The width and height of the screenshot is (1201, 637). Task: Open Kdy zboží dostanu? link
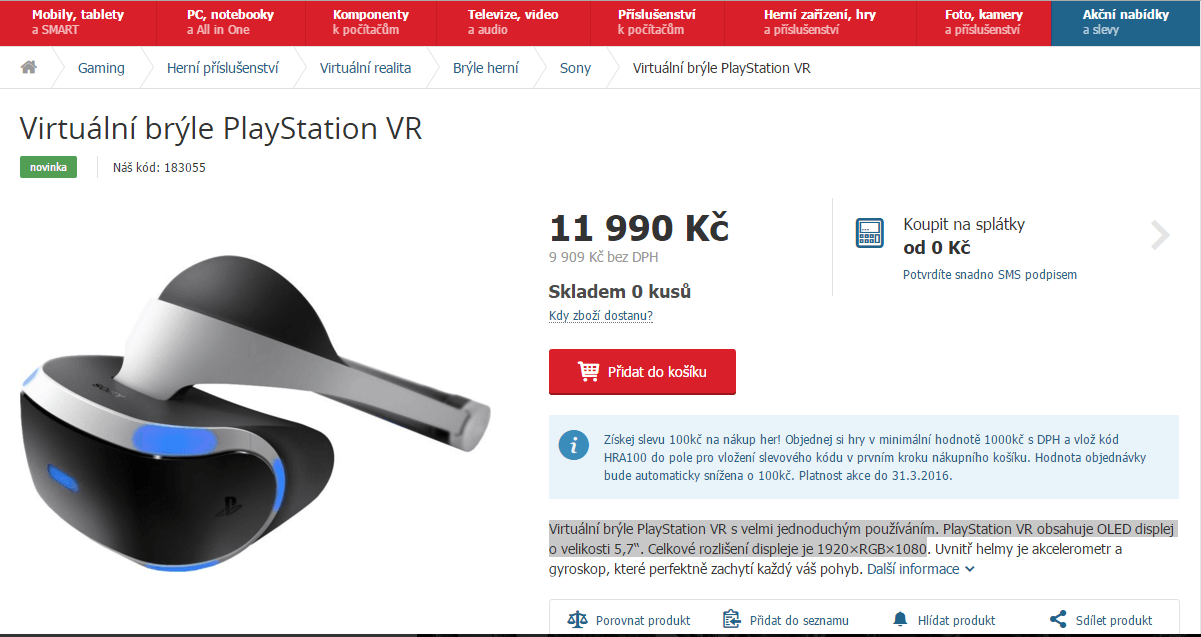(x=601, y=316)
